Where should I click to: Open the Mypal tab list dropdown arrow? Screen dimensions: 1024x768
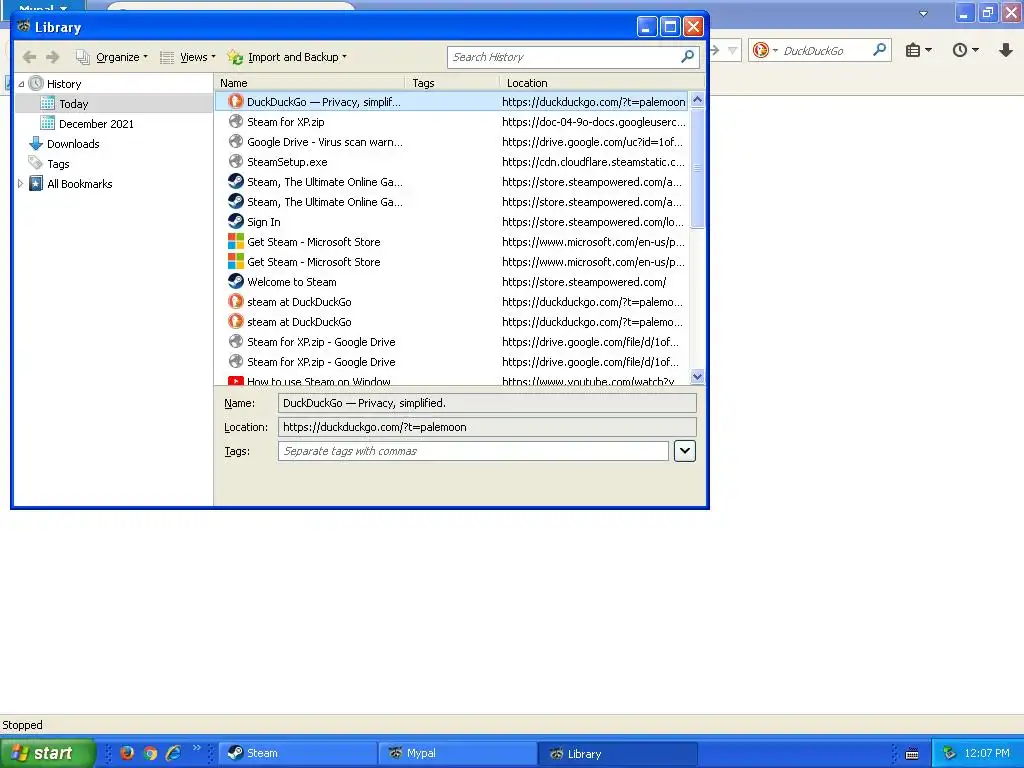923,13
